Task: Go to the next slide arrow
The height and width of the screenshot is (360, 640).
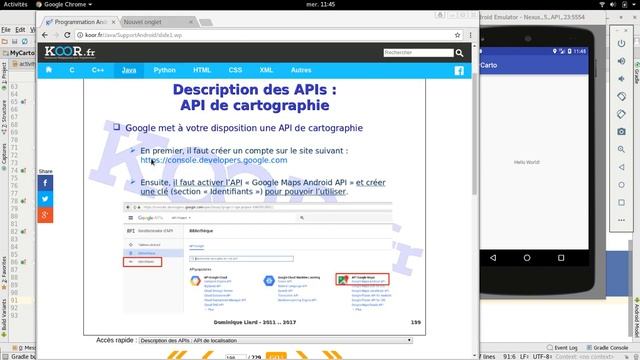Action: [x=302, y=355]
